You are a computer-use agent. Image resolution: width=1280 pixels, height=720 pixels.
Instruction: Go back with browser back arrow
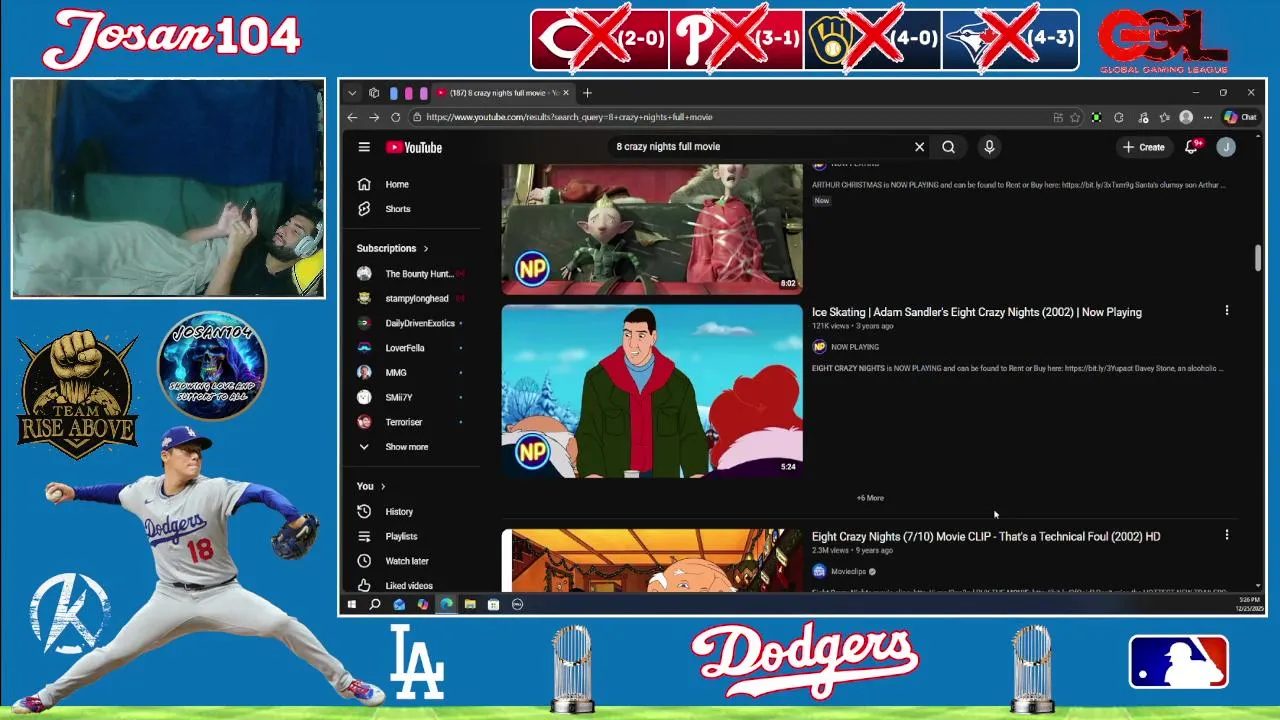click(352, 117)
